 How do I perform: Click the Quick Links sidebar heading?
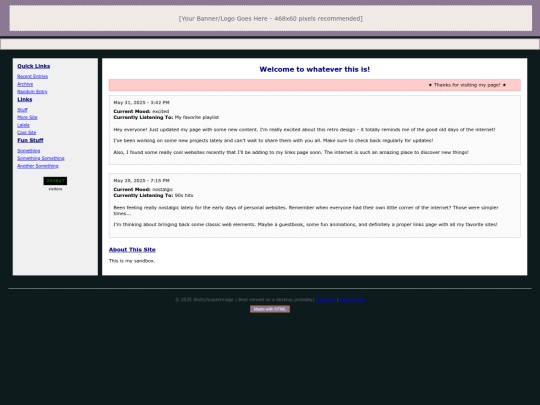pyautogui.click(x=34, y=66)
